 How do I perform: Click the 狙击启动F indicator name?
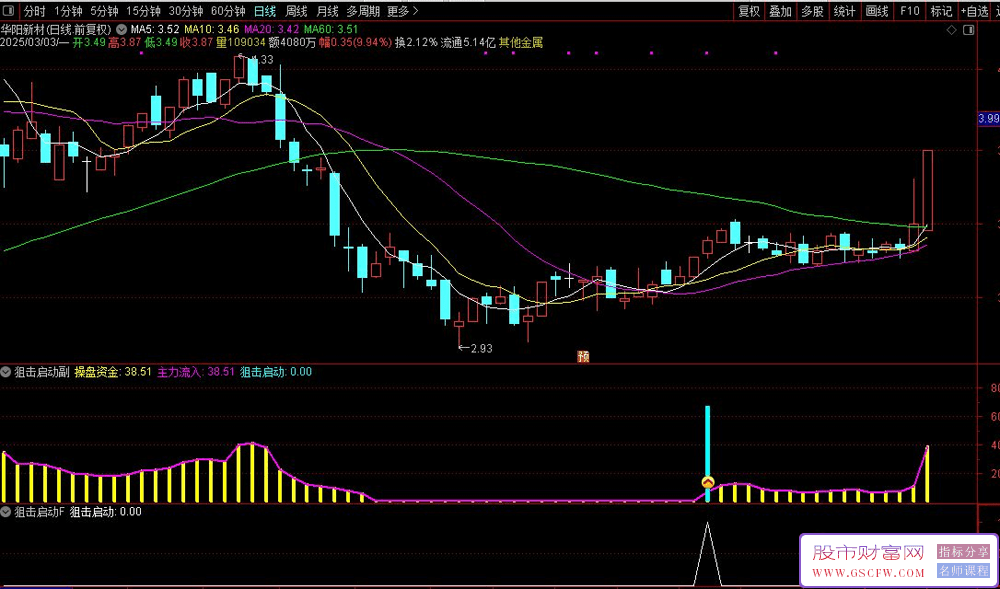click(x=40, y=511)
